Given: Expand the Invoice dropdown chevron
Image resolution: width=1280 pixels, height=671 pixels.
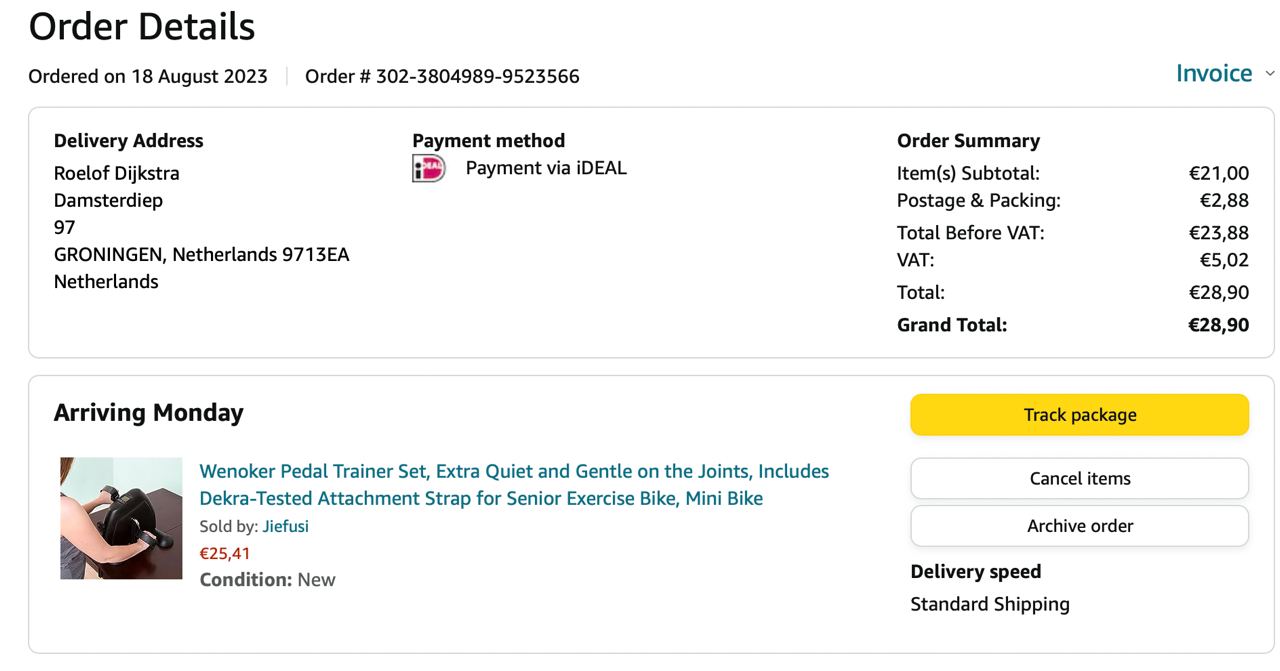Looking at the screenshot, I should [x=1270, y=74].
